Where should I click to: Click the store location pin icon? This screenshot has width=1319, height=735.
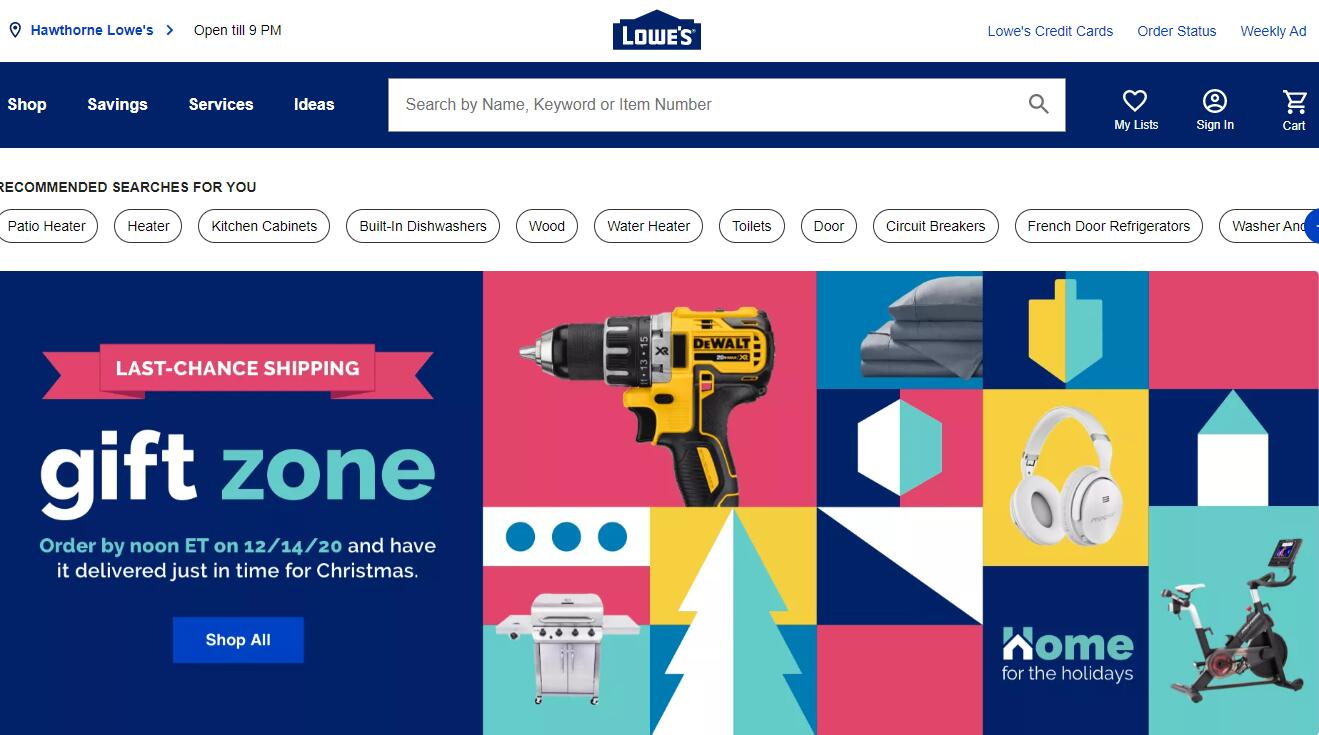click(x=15, y=30)
